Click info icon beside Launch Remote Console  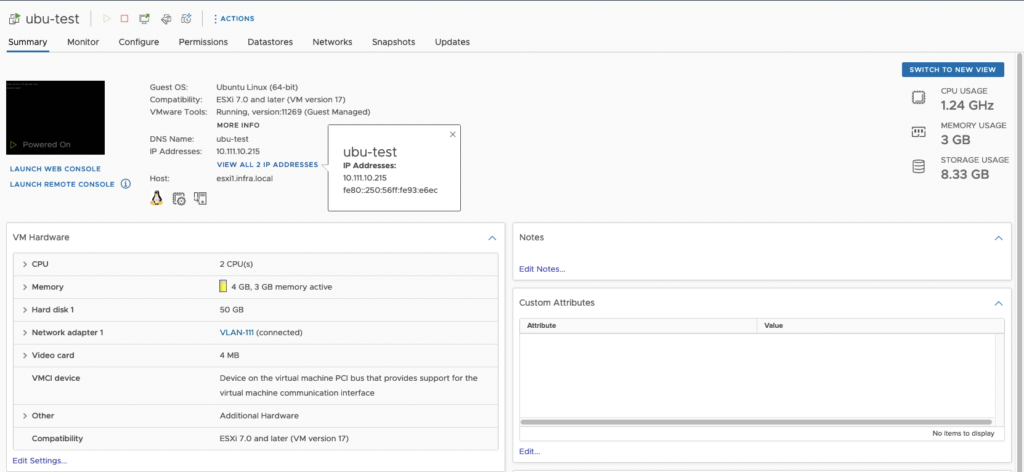(x=126, y=184)
